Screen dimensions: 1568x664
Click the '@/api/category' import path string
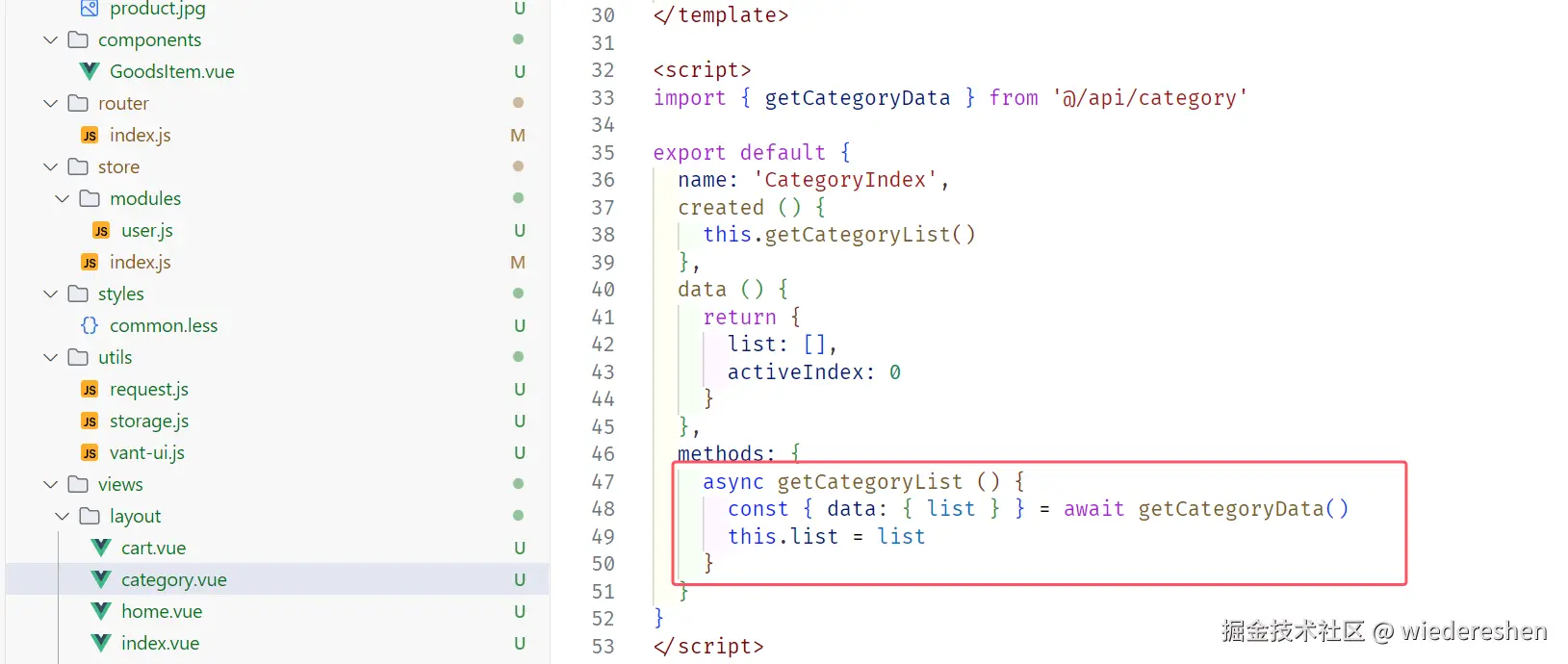pos(1150,98)
